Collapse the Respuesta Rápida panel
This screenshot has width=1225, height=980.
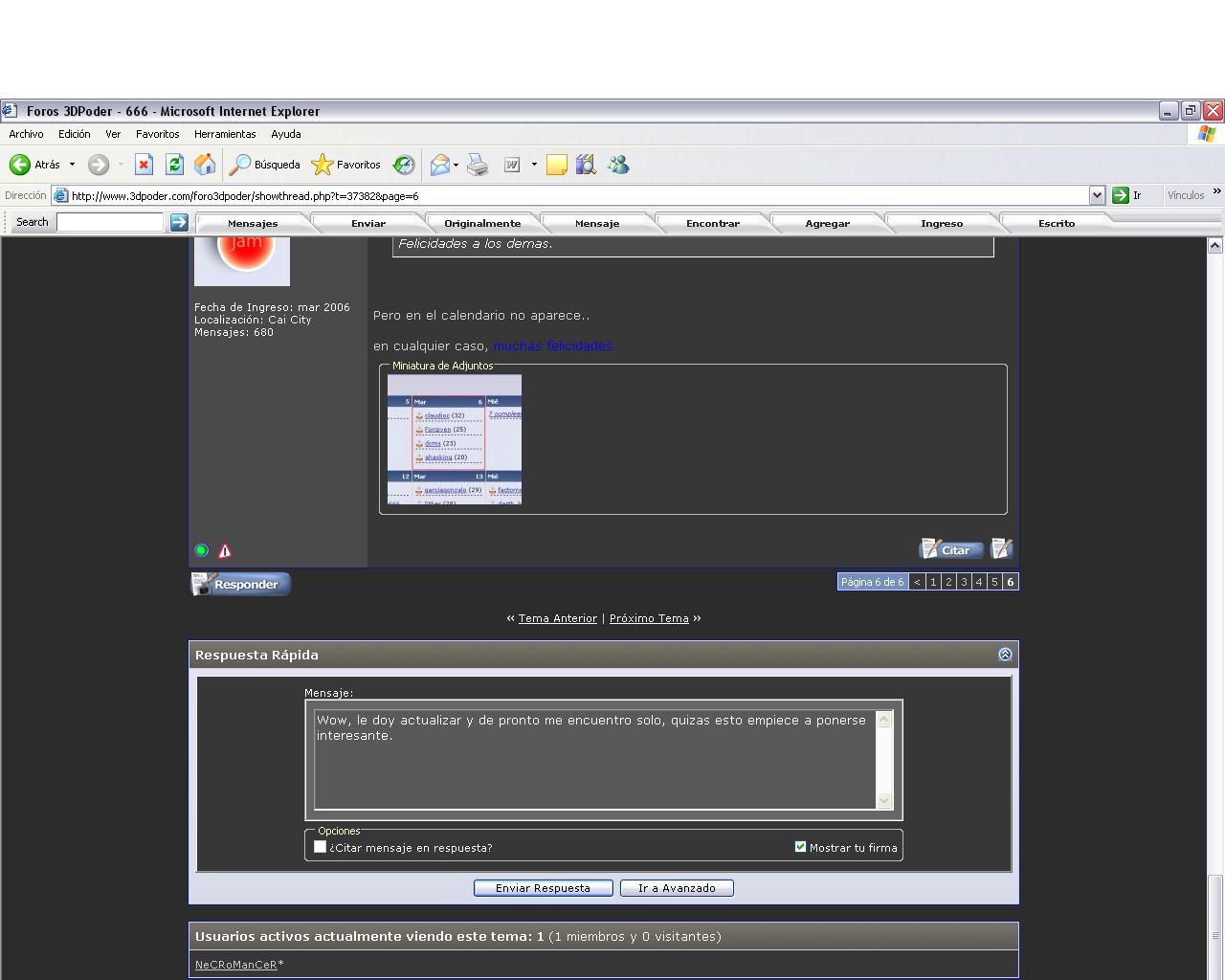1005,655
